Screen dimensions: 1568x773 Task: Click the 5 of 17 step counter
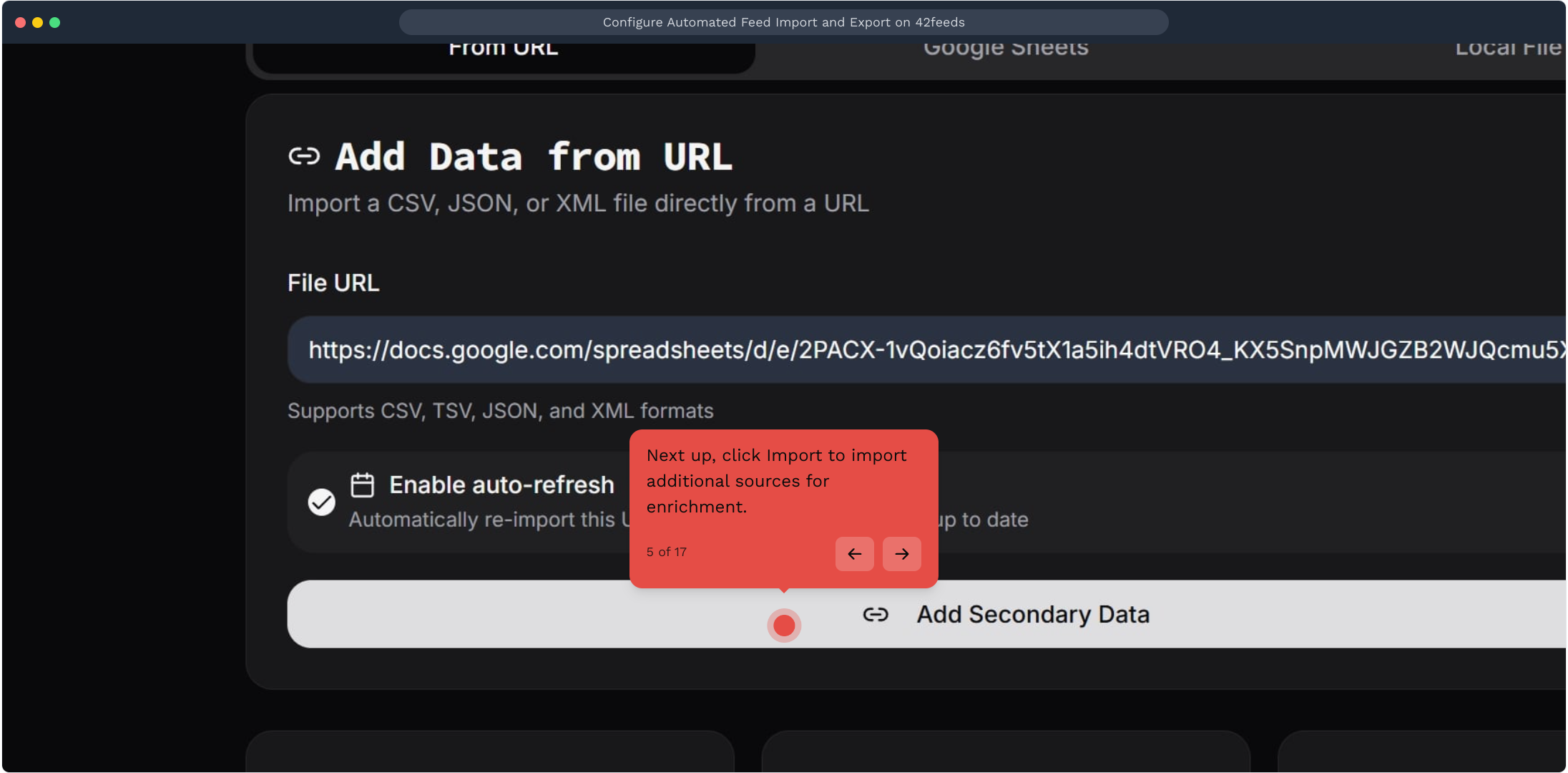[666, 552]
